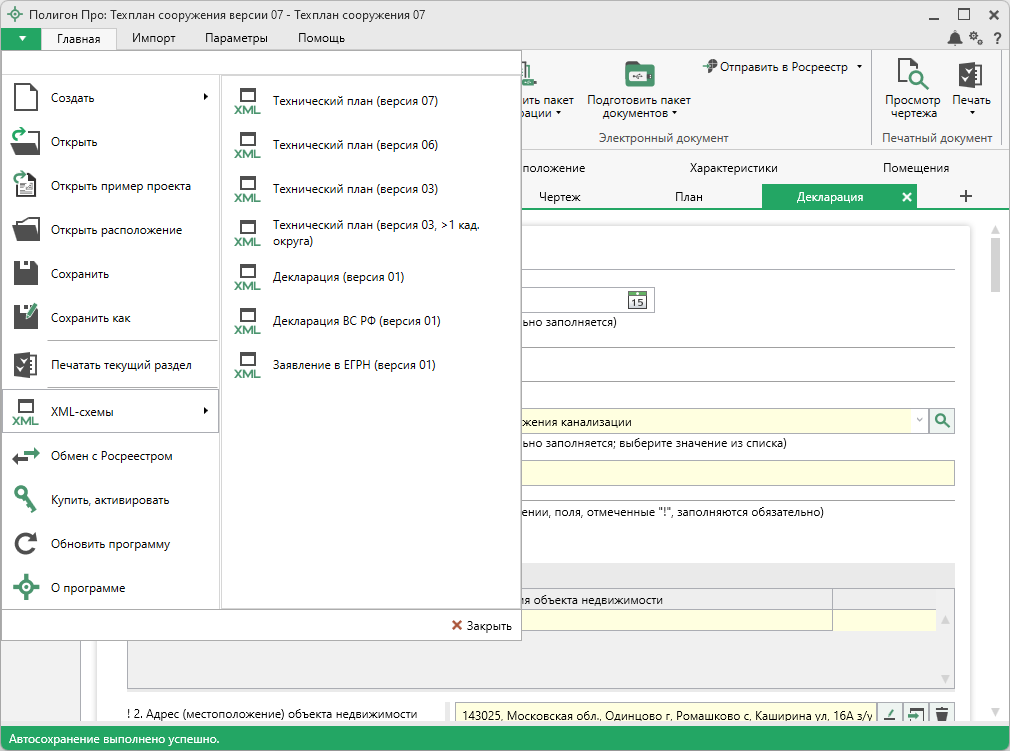Open the notifications bell icon

[955, 38]
